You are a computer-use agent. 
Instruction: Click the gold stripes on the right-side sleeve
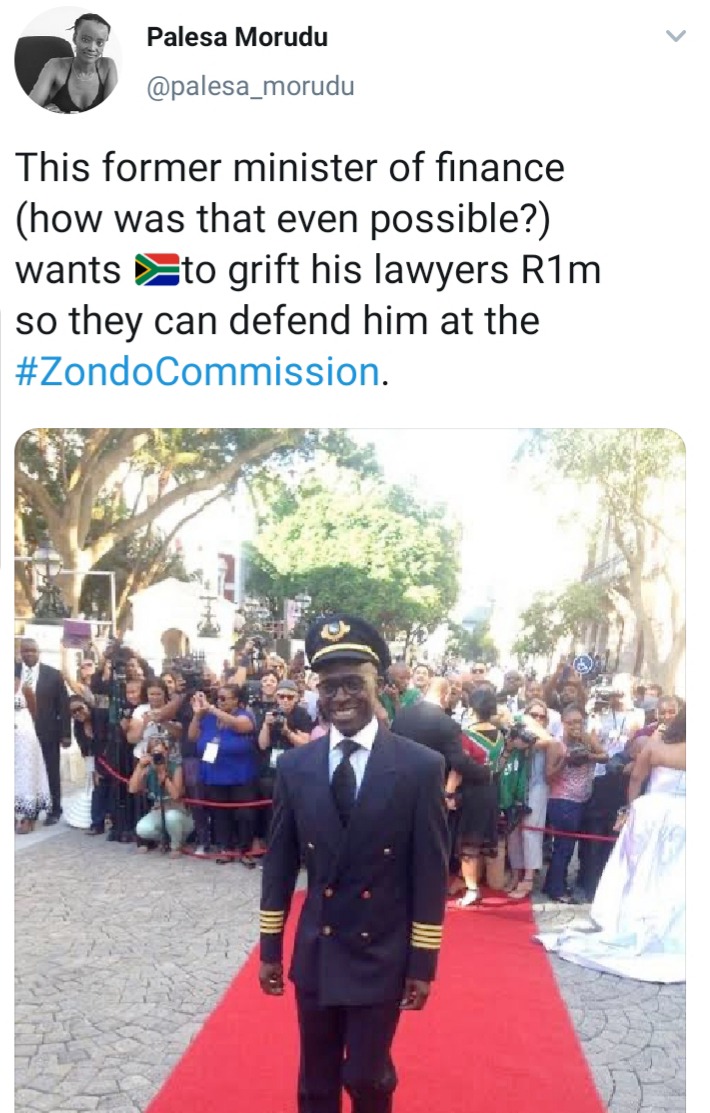(425, 934)
